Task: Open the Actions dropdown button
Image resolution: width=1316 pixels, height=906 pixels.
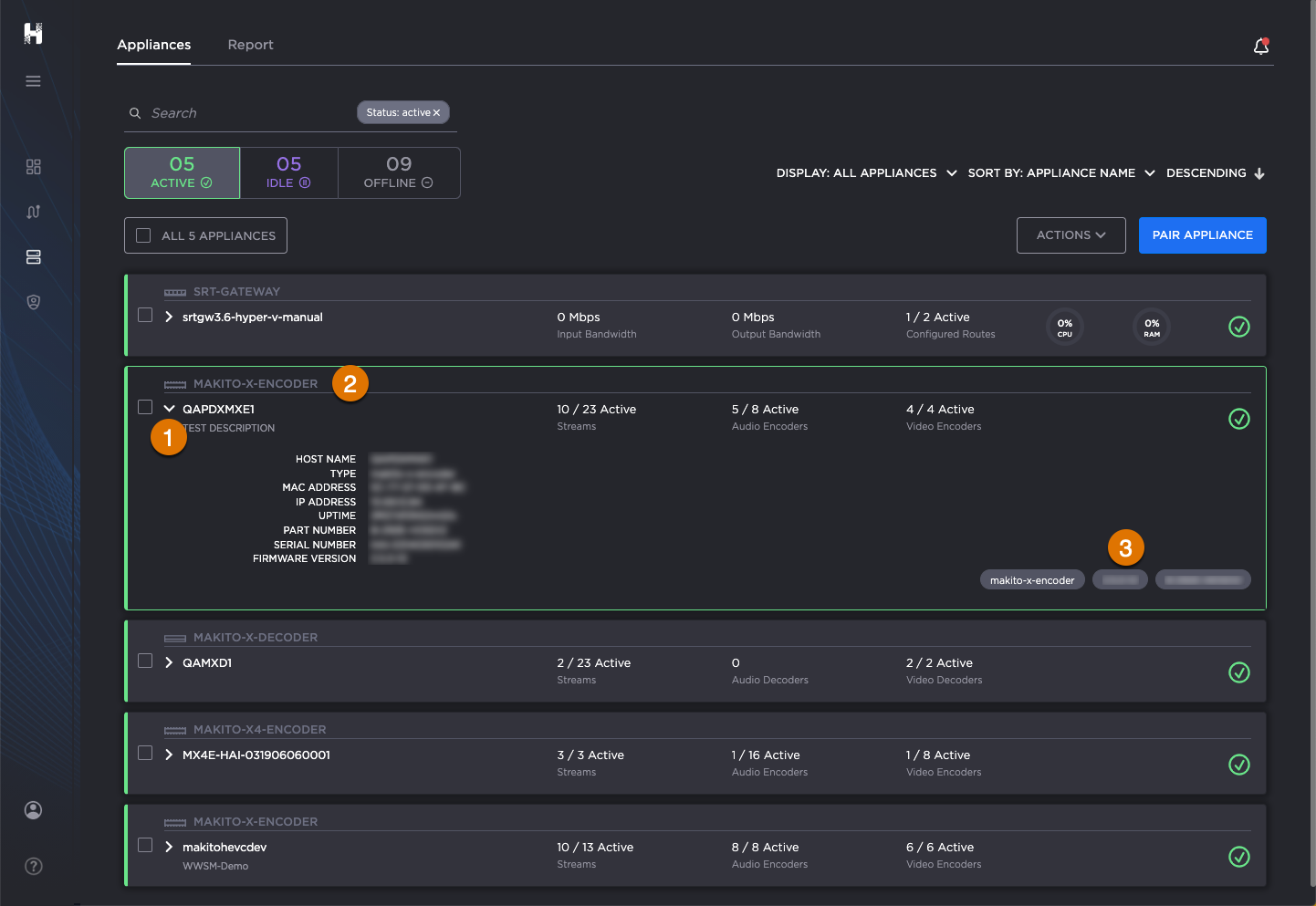Action: click(1071, 235)
